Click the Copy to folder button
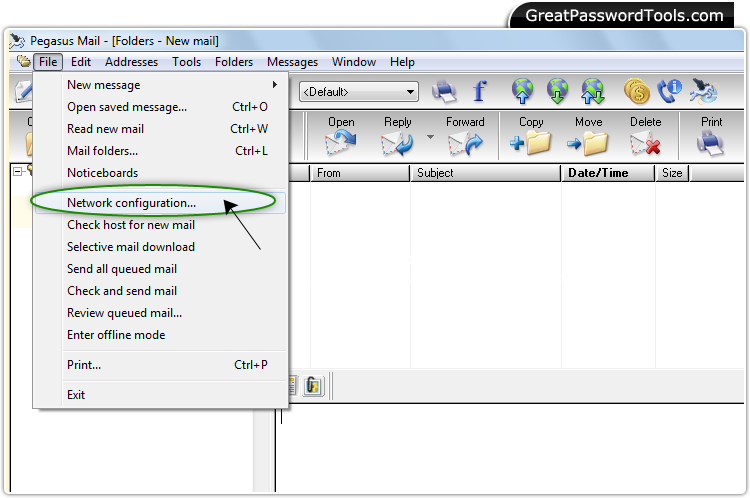This screenshot has height=498, width=750. [x=531, y=137]
